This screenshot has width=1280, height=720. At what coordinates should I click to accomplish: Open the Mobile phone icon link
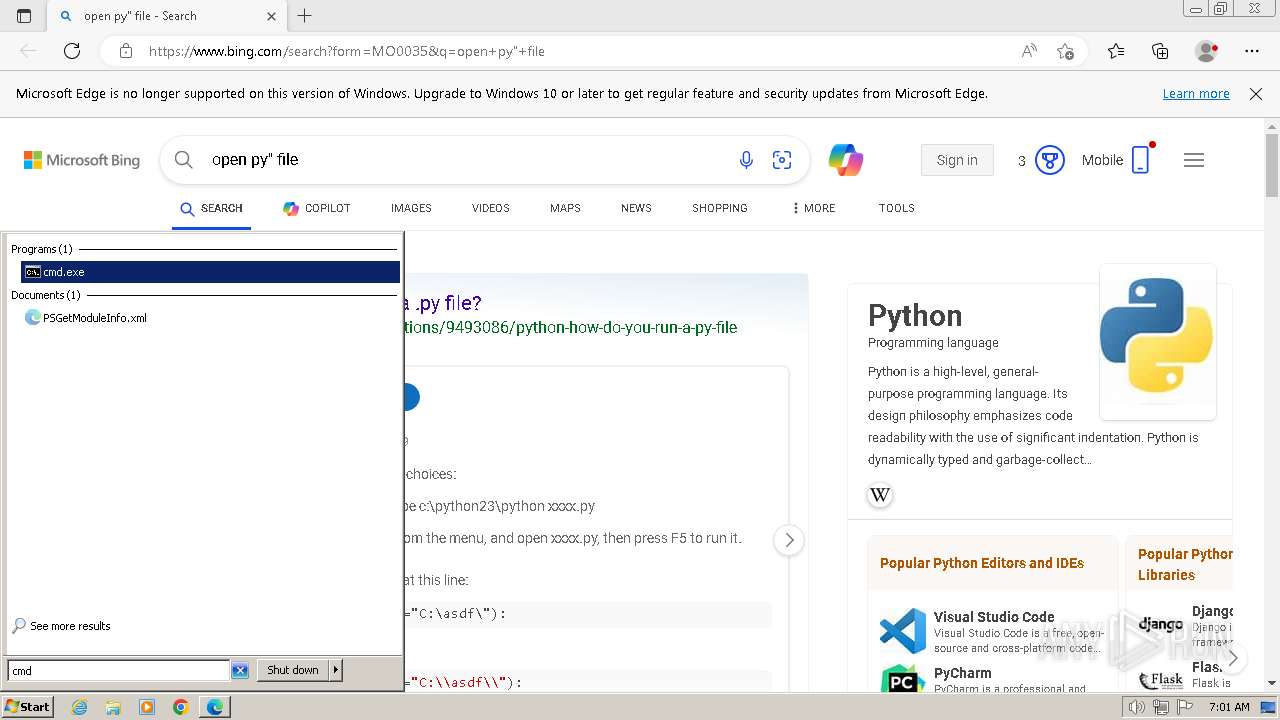pyautogui.click(x=1140, y=160)
